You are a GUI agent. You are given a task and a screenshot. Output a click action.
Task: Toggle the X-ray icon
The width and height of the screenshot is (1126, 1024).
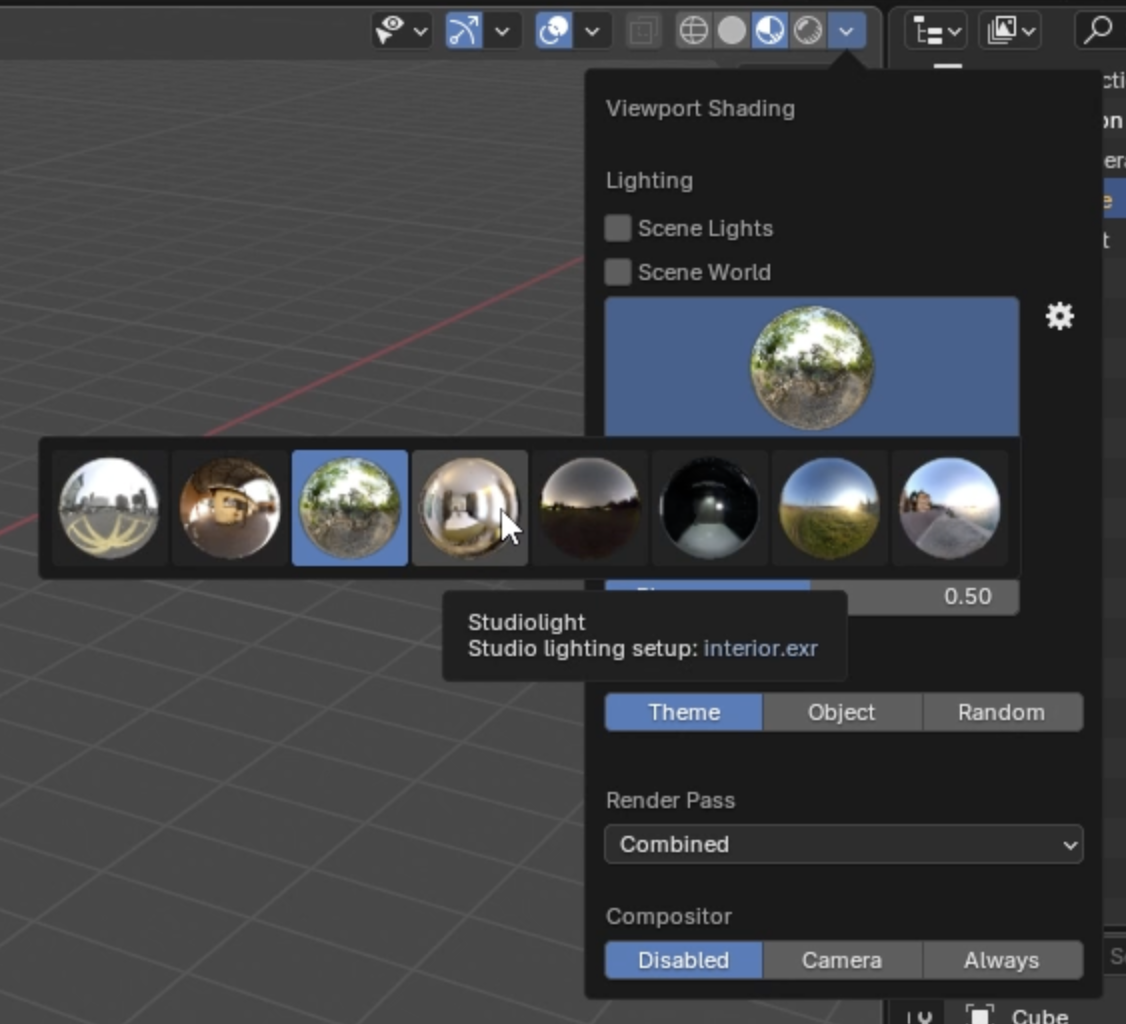click(x=643, y=31)
